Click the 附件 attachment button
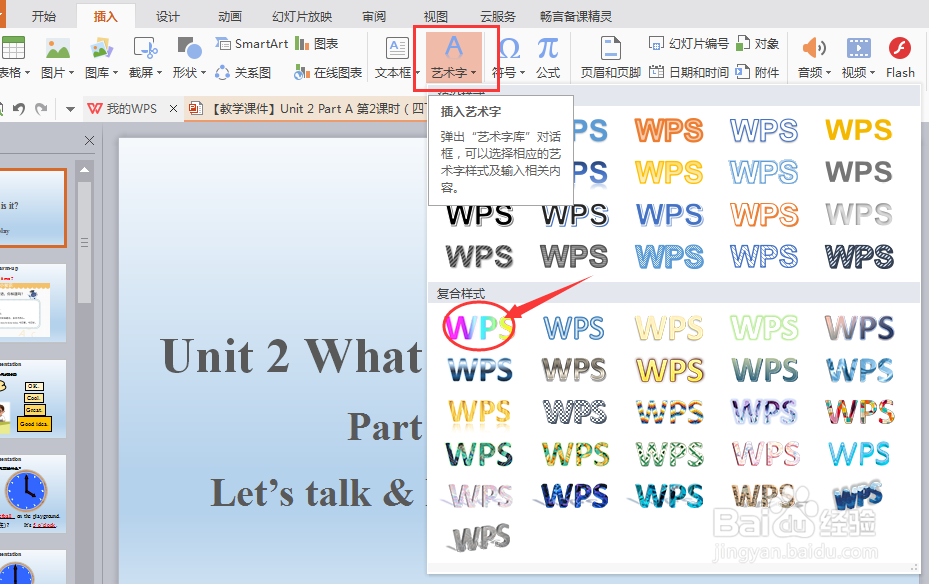The width and height of the screenshot is (929, 584). coord(757,72)
